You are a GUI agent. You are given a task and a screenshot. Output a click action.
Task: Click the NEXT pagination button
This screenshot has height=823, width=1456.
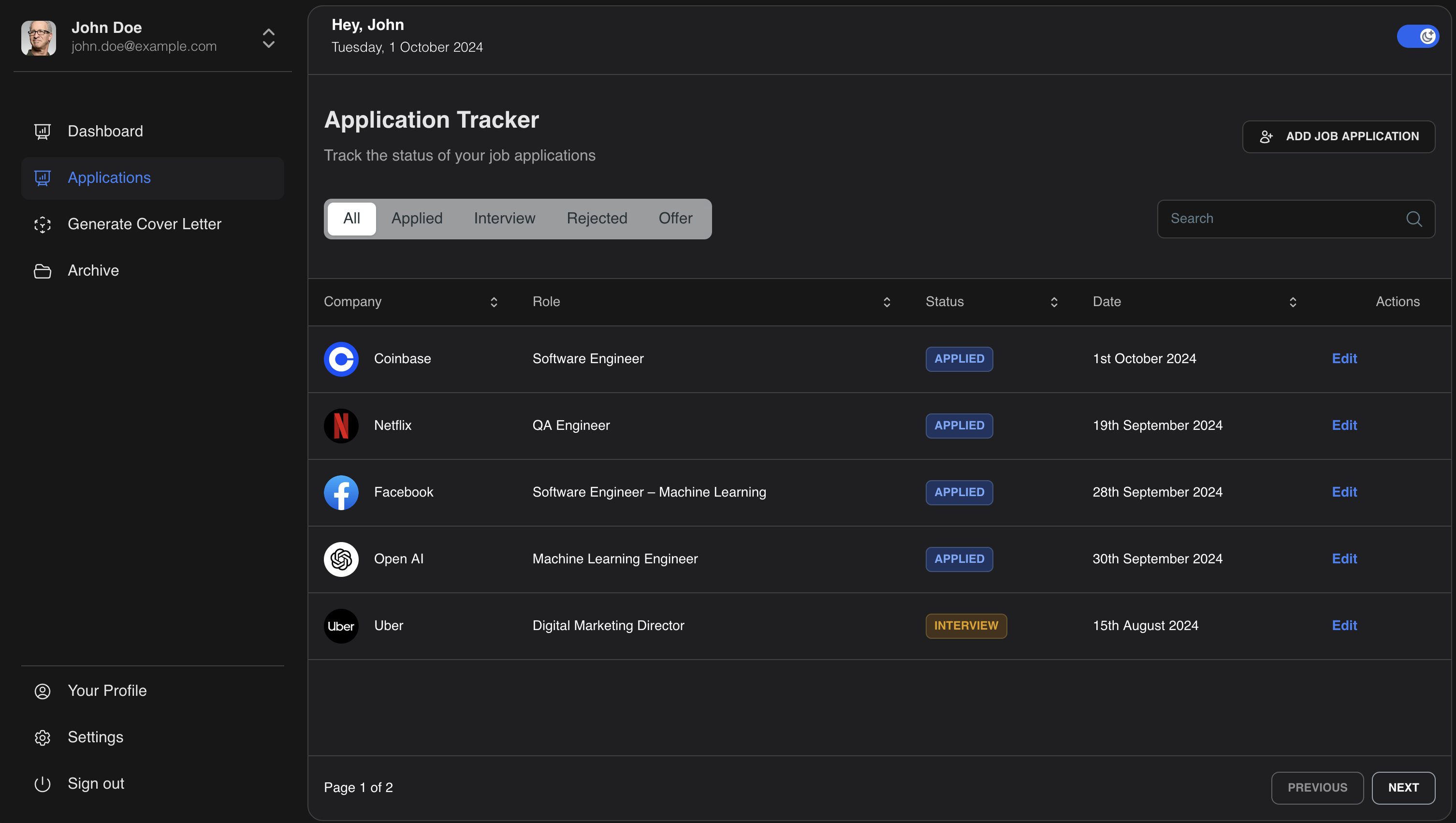(x=1403, y=787)
